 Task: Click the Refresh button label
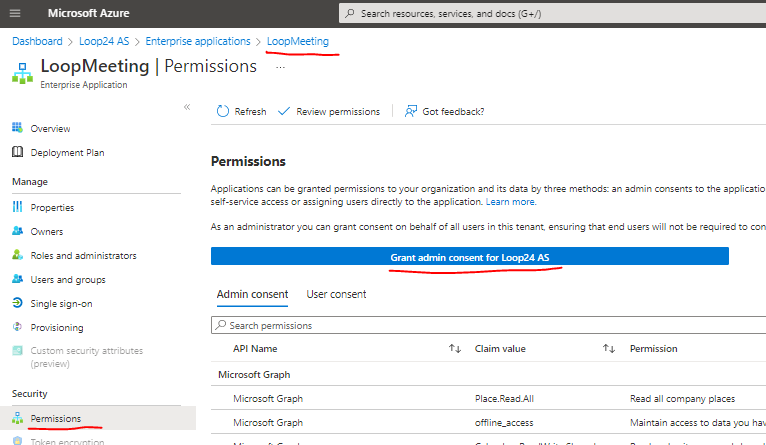pos(250,112)
